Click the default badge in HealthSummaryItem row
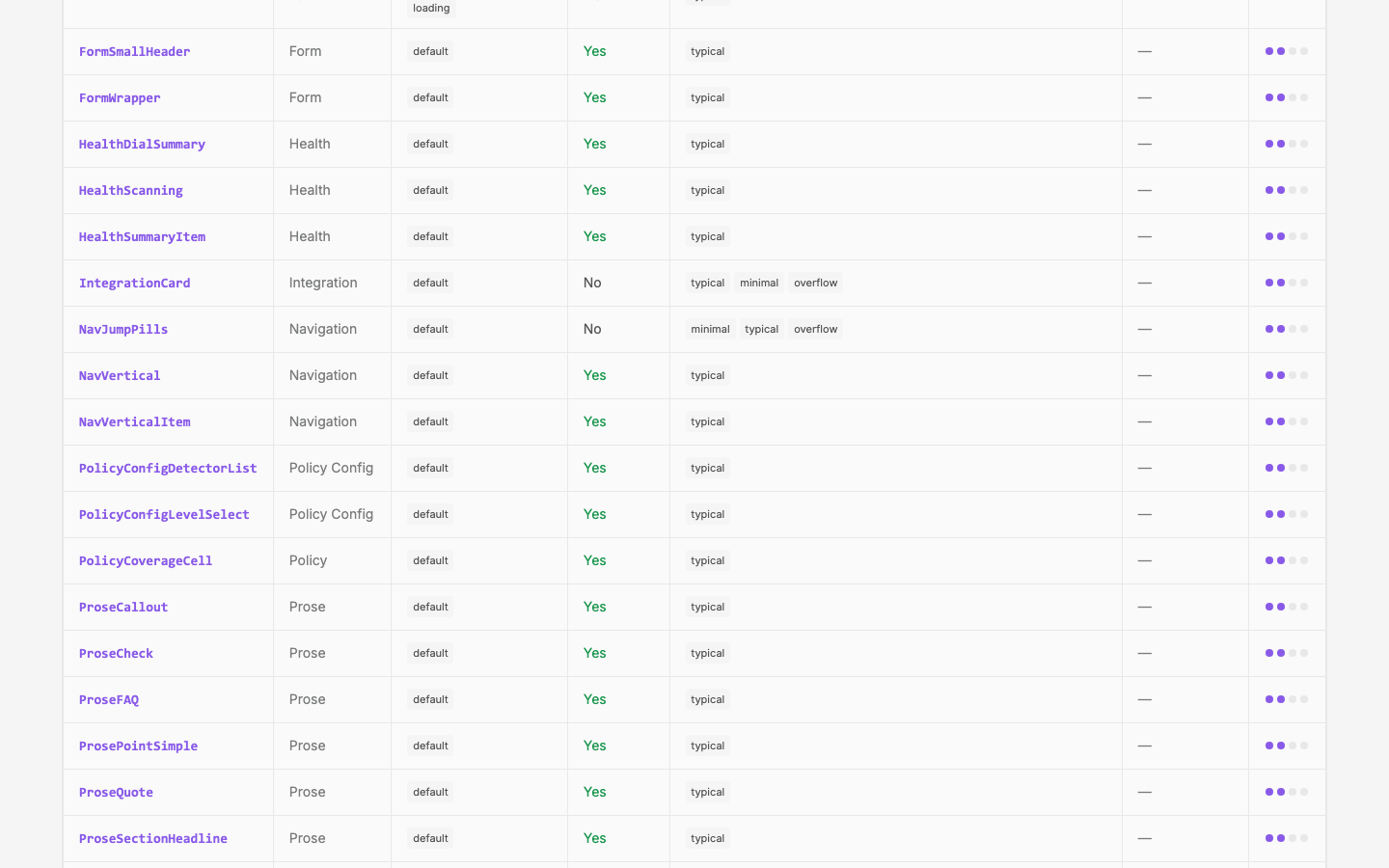Viewport: 1389px width, 868px height. click(x=430, y=236)
